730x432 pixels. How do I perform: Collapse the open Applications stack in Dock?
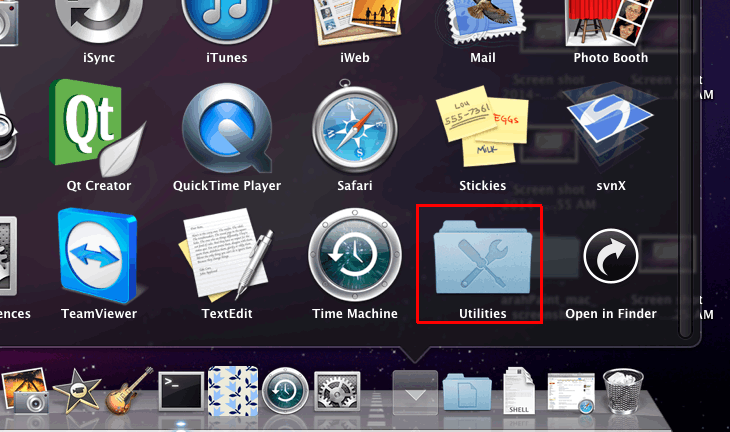[x=415, y=392]
